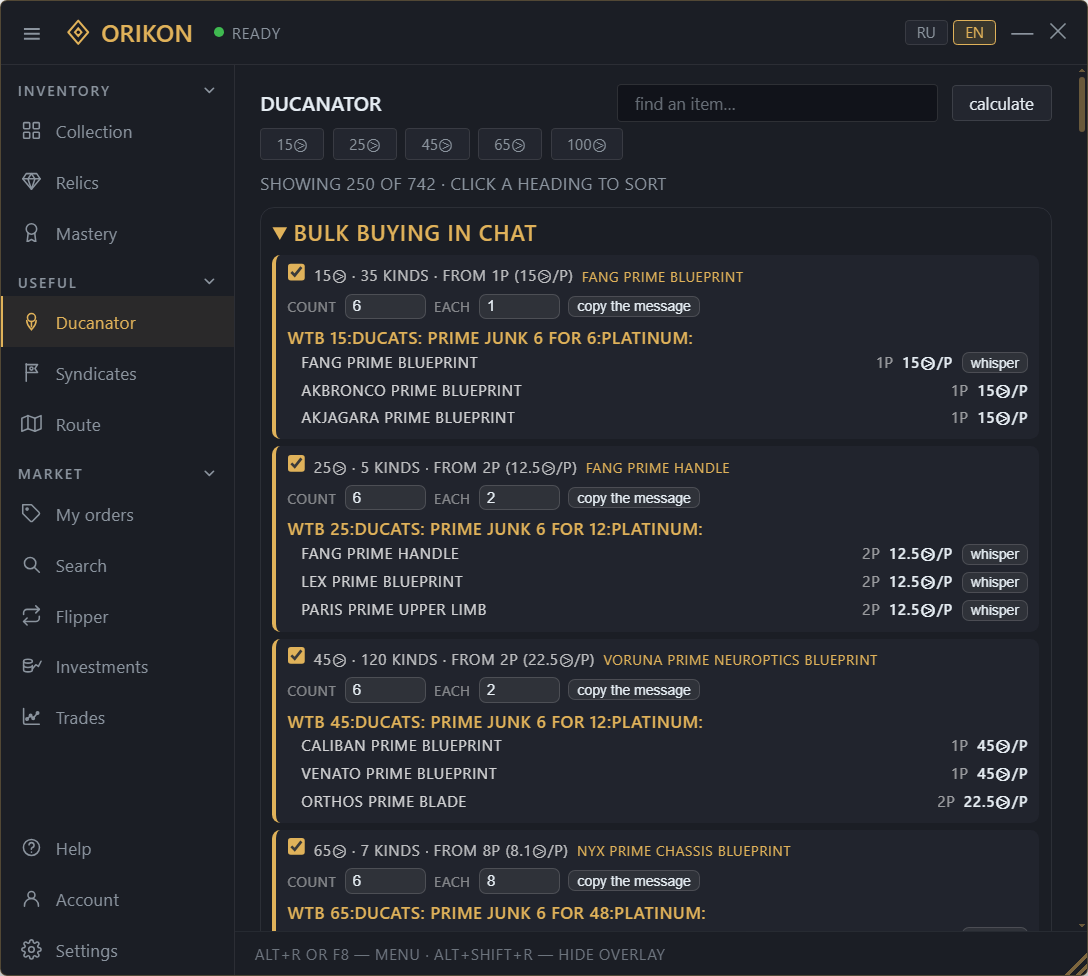Select the Akjagara Prime Blueprint row

(663, 418)
